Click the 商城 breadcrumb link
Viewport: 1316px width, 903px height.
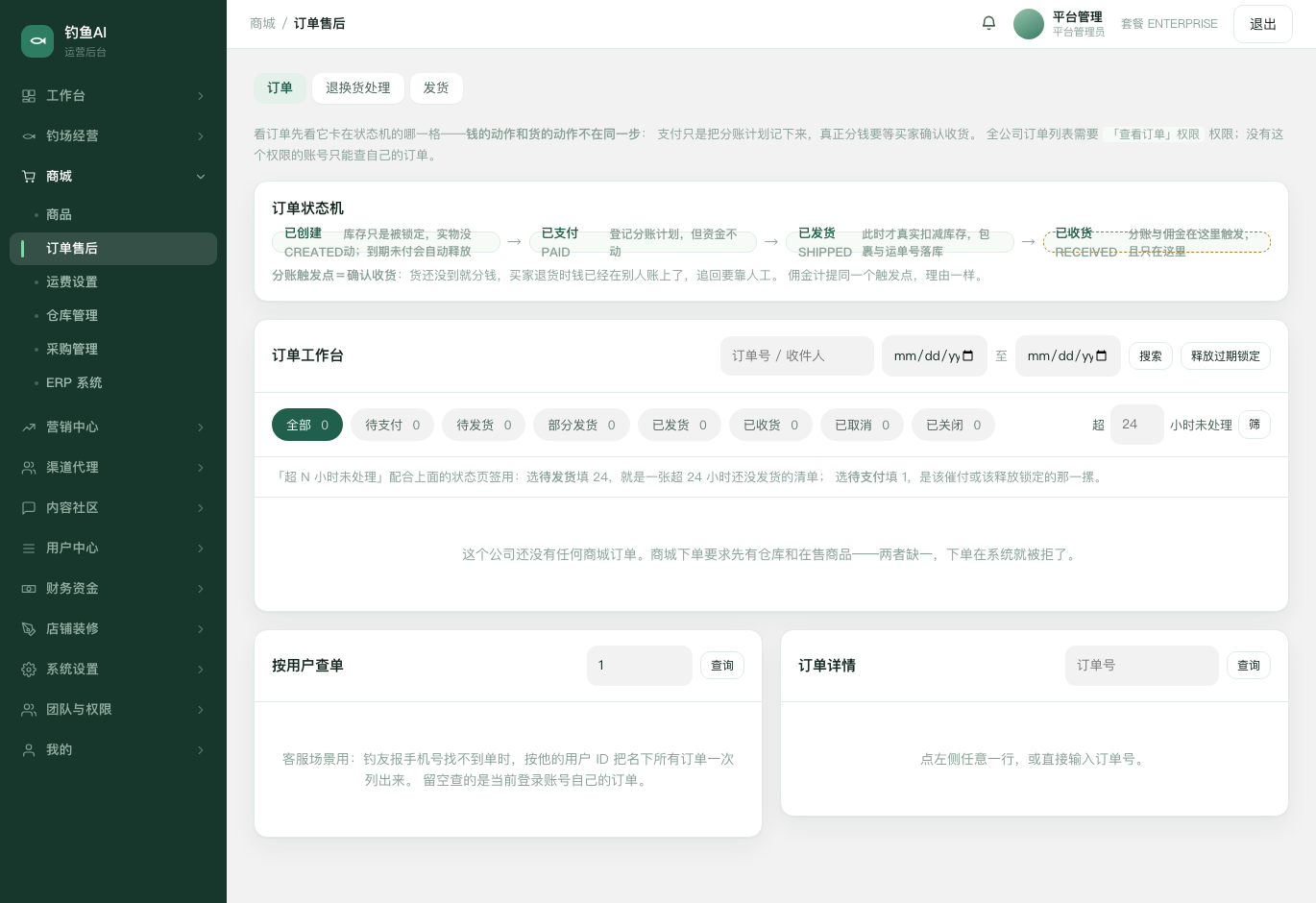[x=262, y=24]
